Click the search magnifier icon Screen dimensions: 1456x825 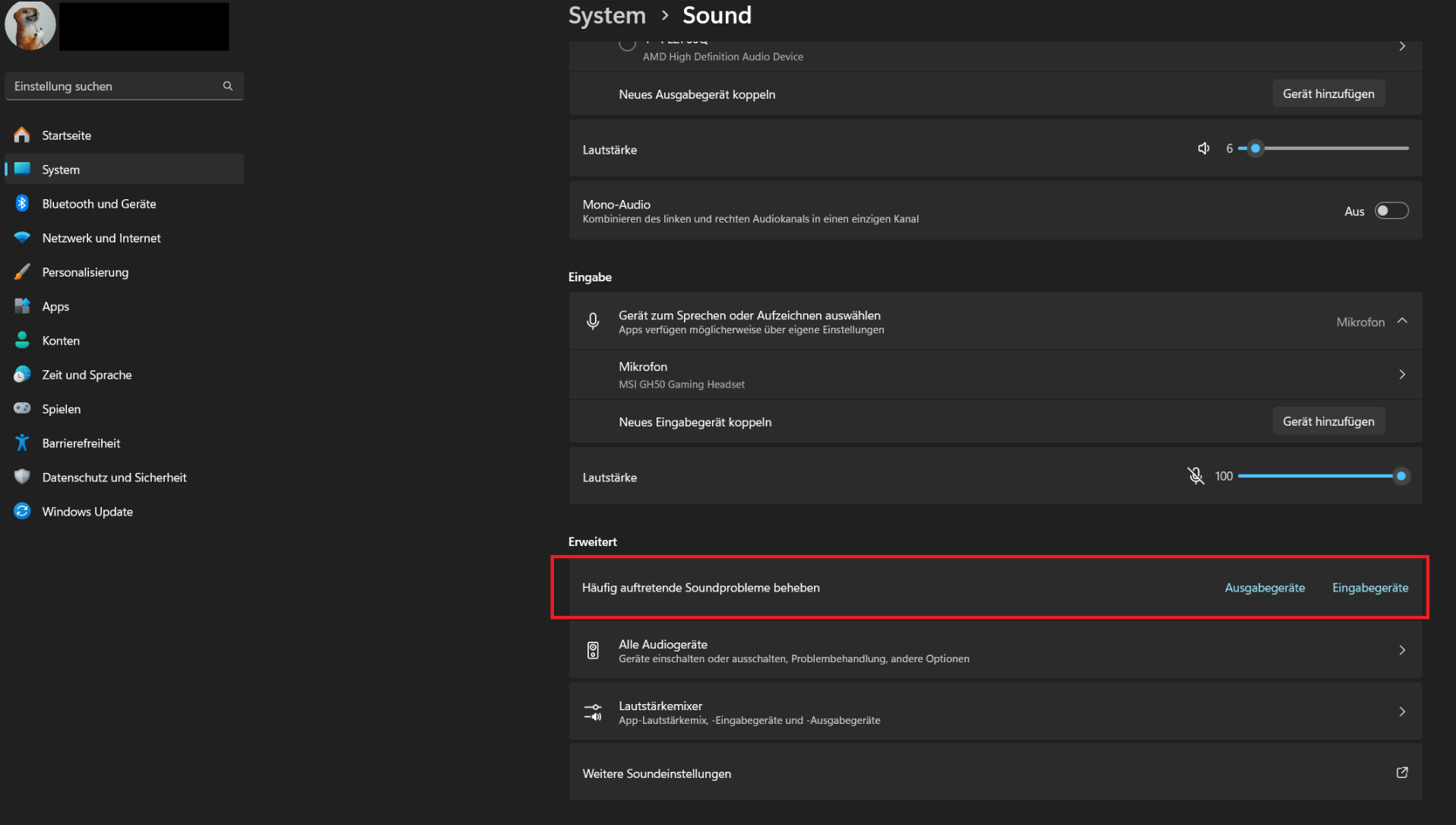click(x=227, y=86)
